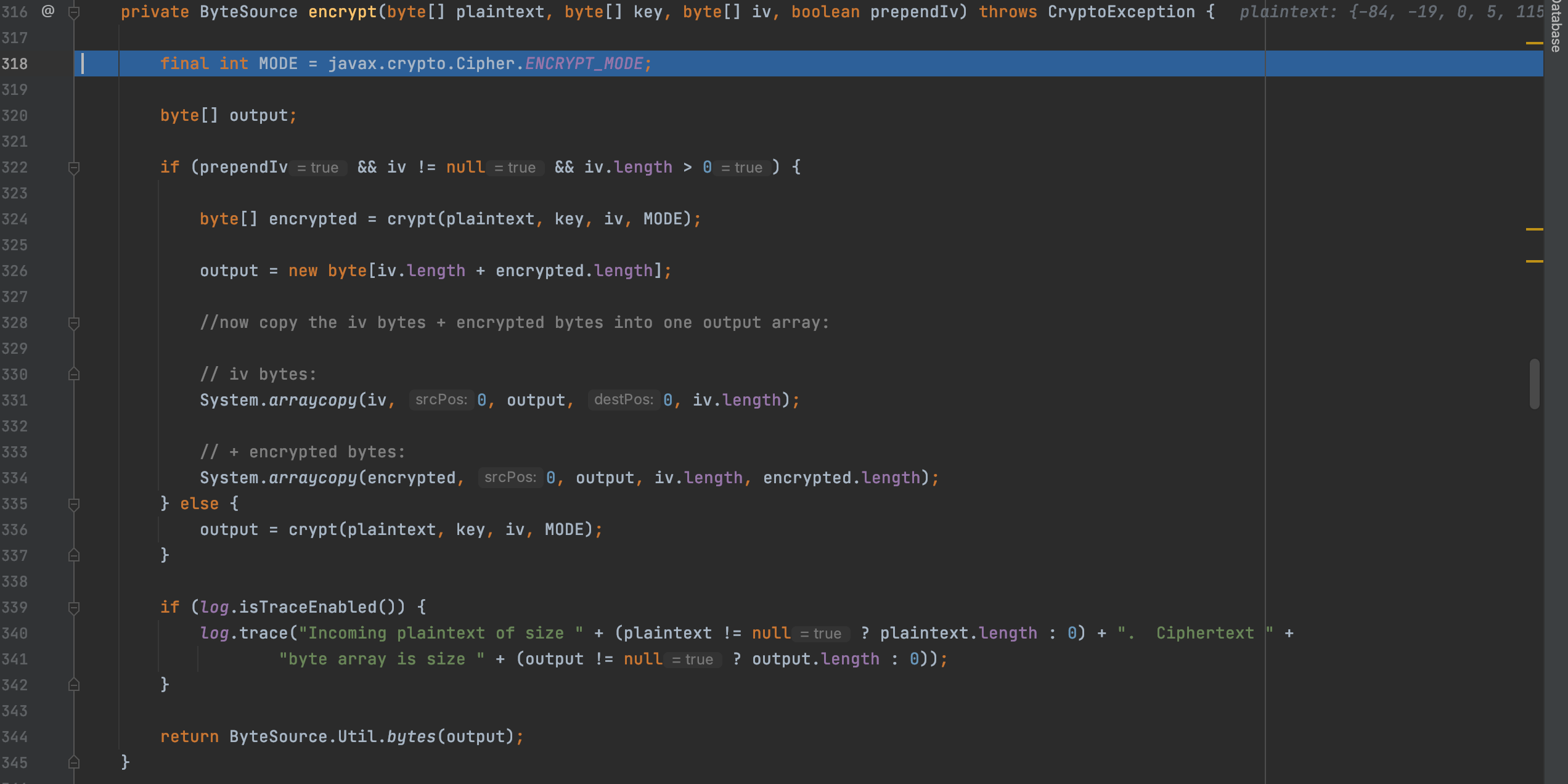This screenshot has height=784, width=1568.
Task: Click the ENCRYPT_MODE constant on line 318
Action: coord(584,63)
